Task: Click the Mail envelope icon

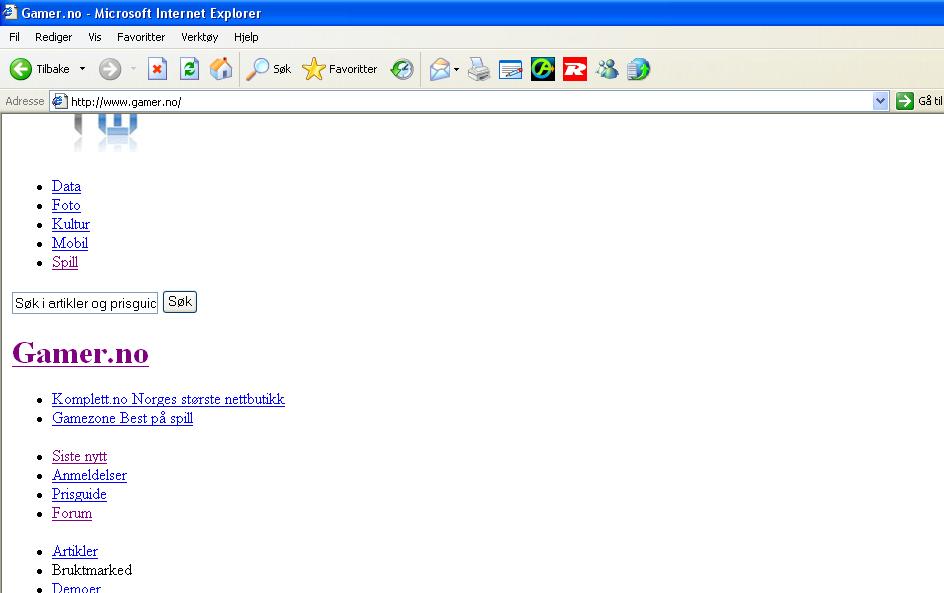Action: click(x=439, y=69)
